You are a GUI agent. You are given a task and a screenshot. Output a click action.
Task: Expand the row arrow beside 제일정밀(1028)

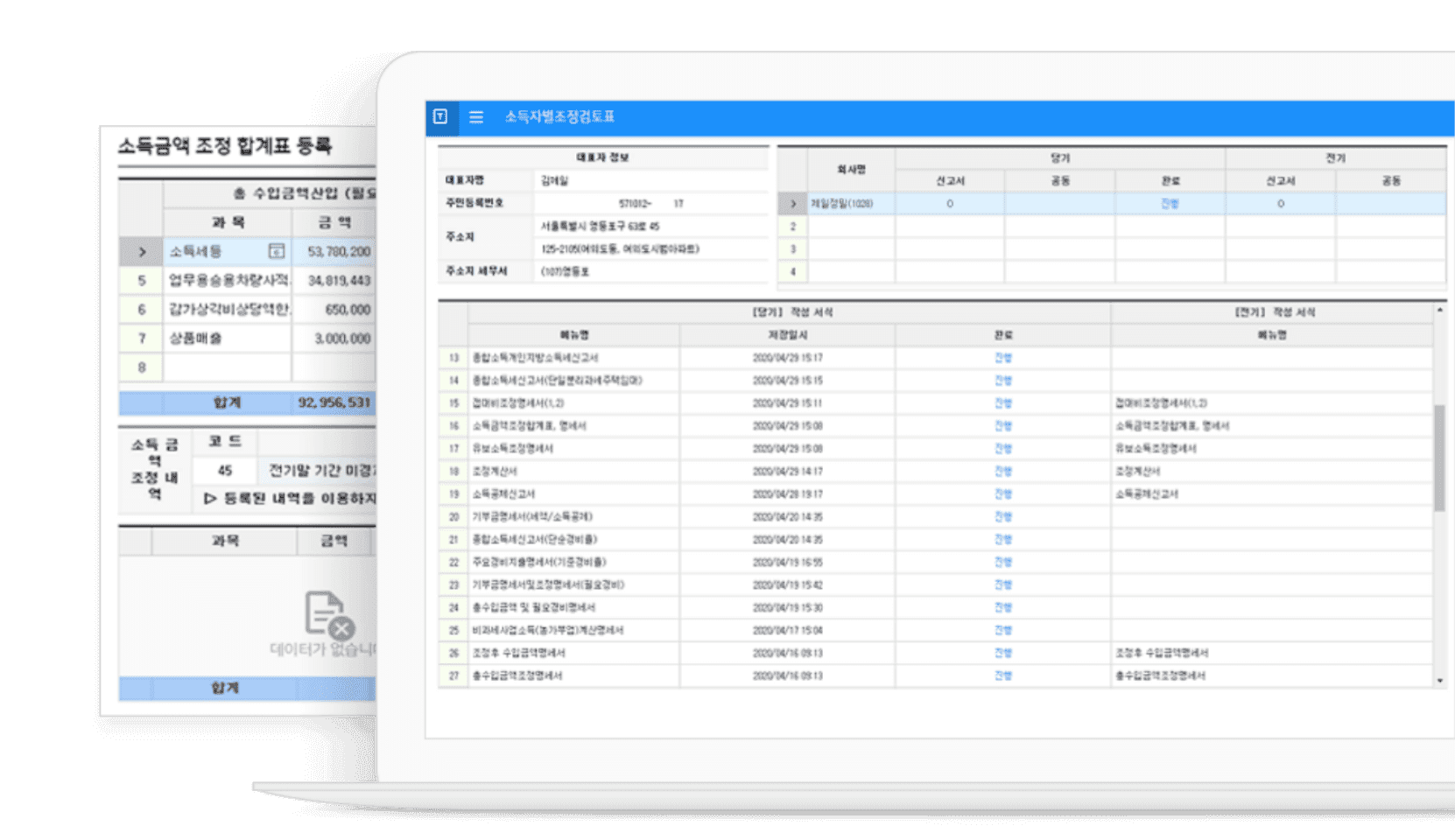tap(793, 204)
